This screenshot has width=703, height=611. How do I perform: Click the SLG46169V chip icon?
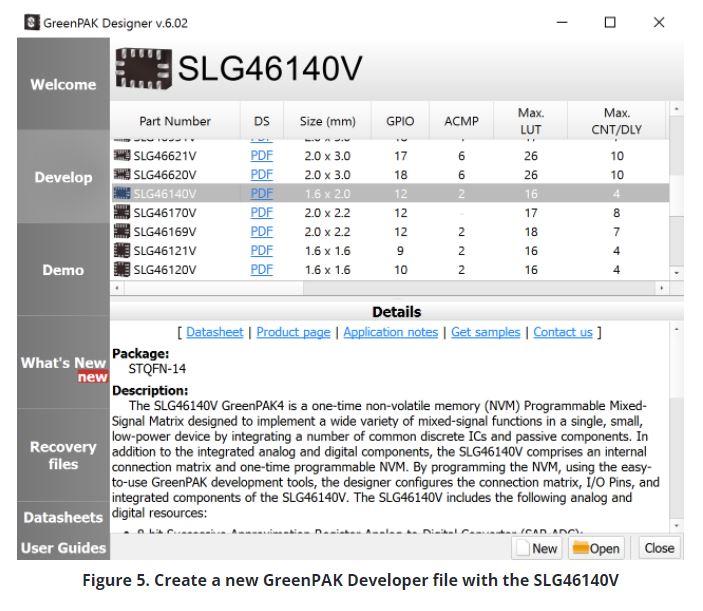click(122, 231)
